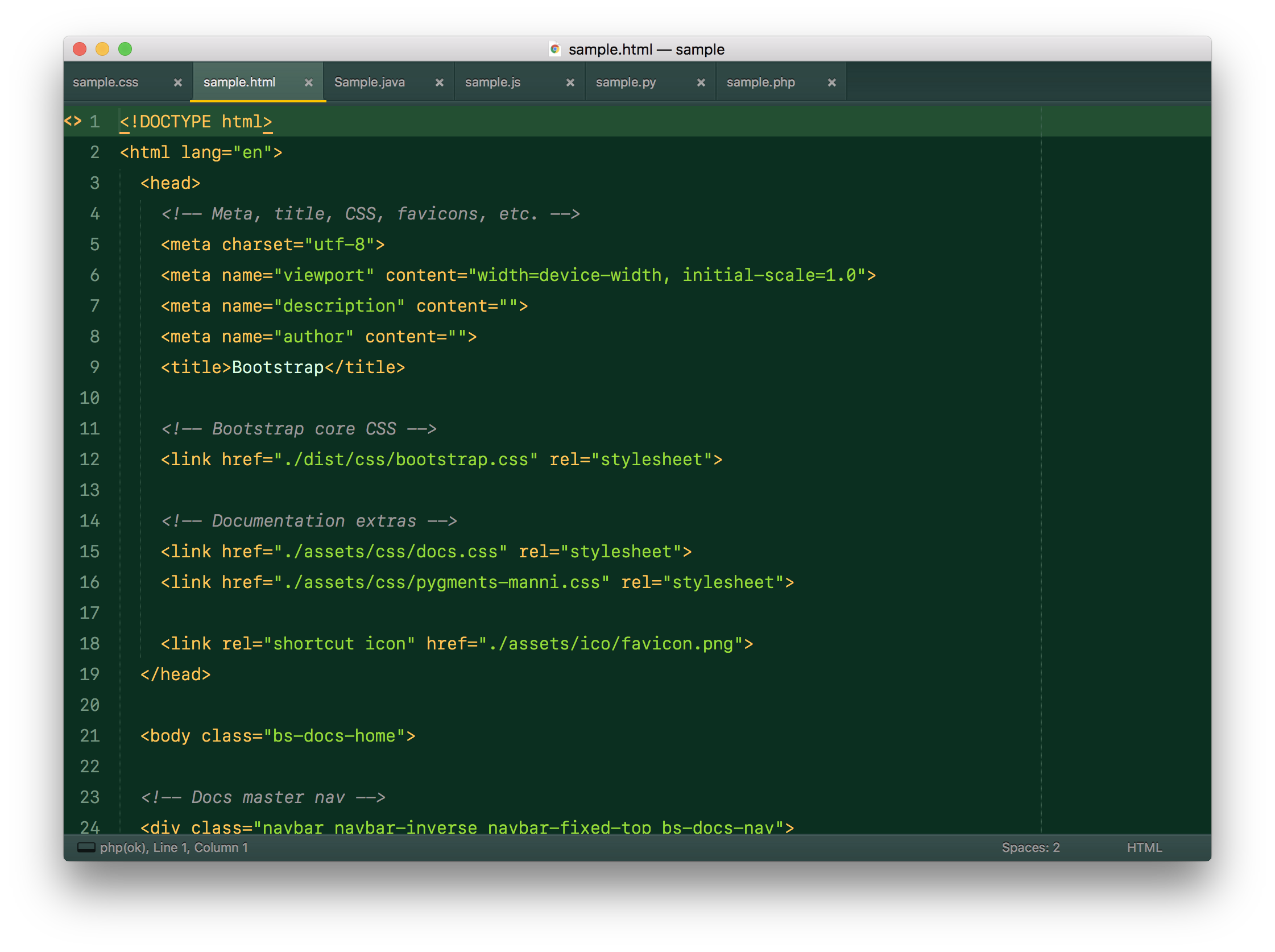The image size is (1275, 952).
Task: Click line number 12 in the gutter
Action: click(90, 460)
